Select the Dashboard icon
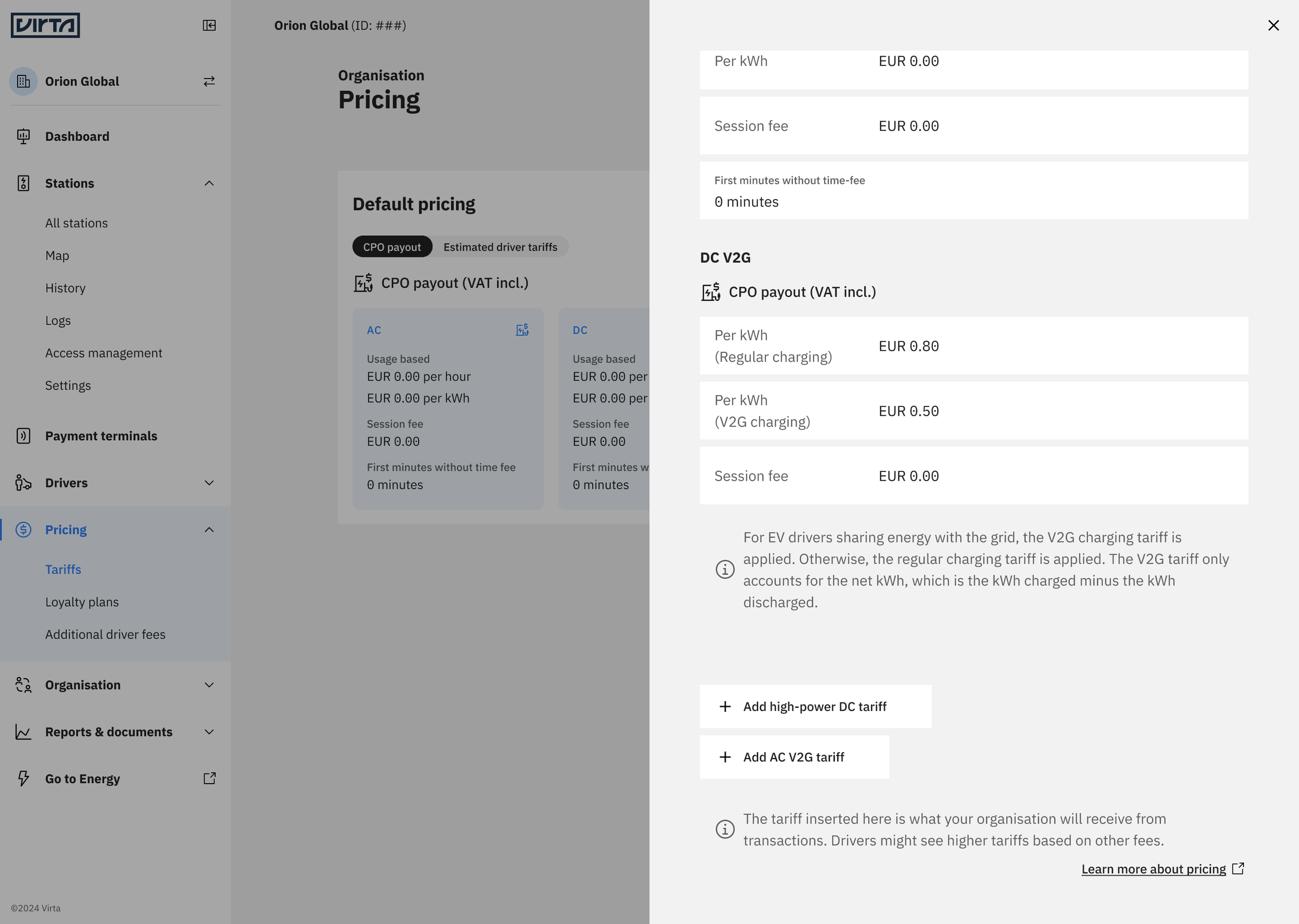The height and width of the screenshot is (924, 1299). (23, 136)
